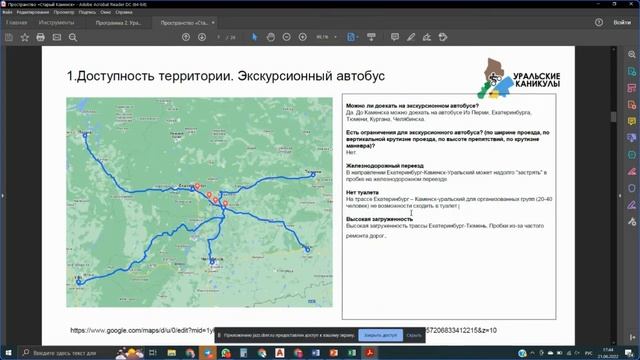640x360 pixels.
Task: Switch to the Программа 2 Урал document tab
Action: tap(118, 23)
